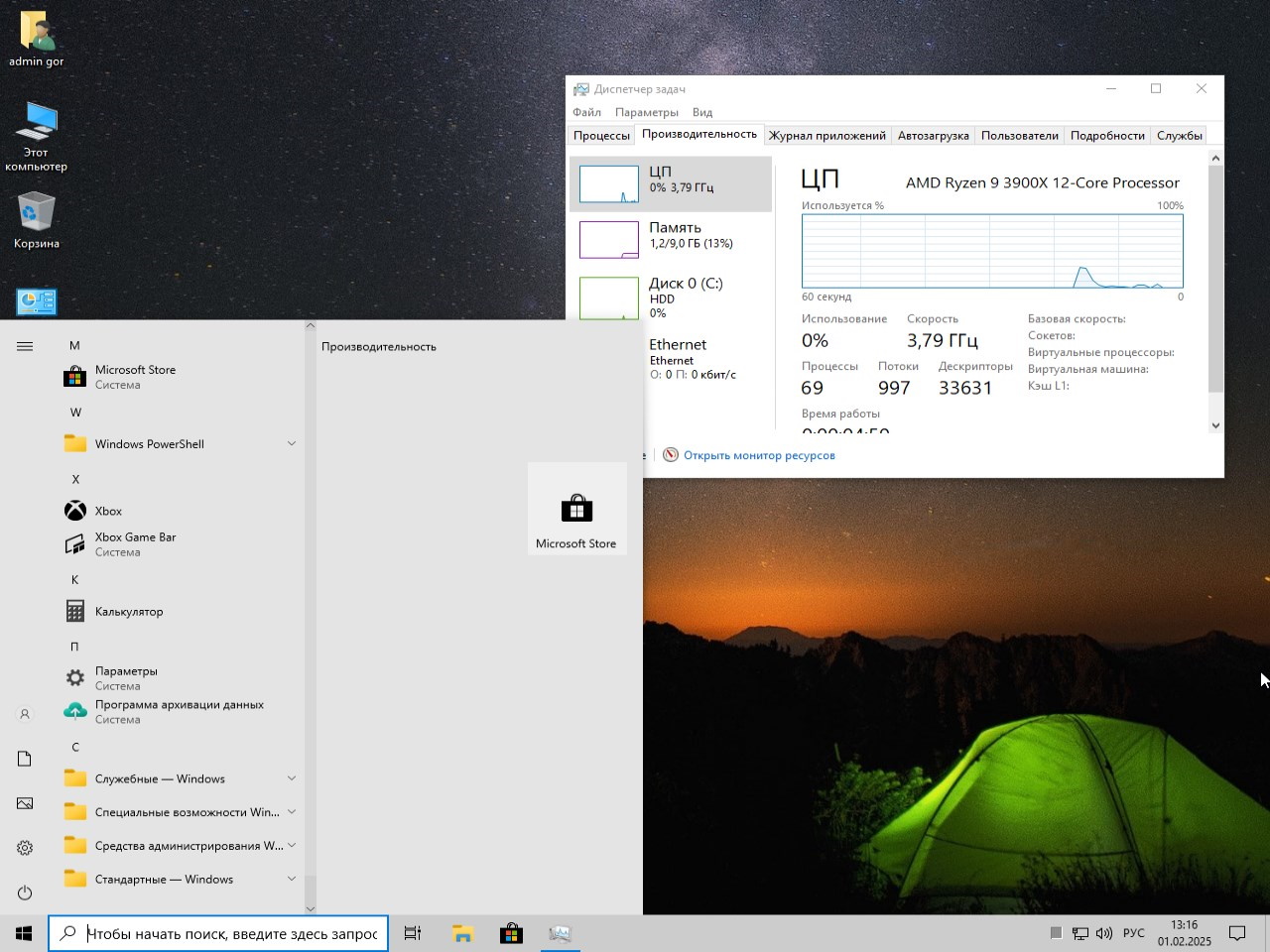
Task: Switch to the Процессы tab
Action: [x=601, y=136]
